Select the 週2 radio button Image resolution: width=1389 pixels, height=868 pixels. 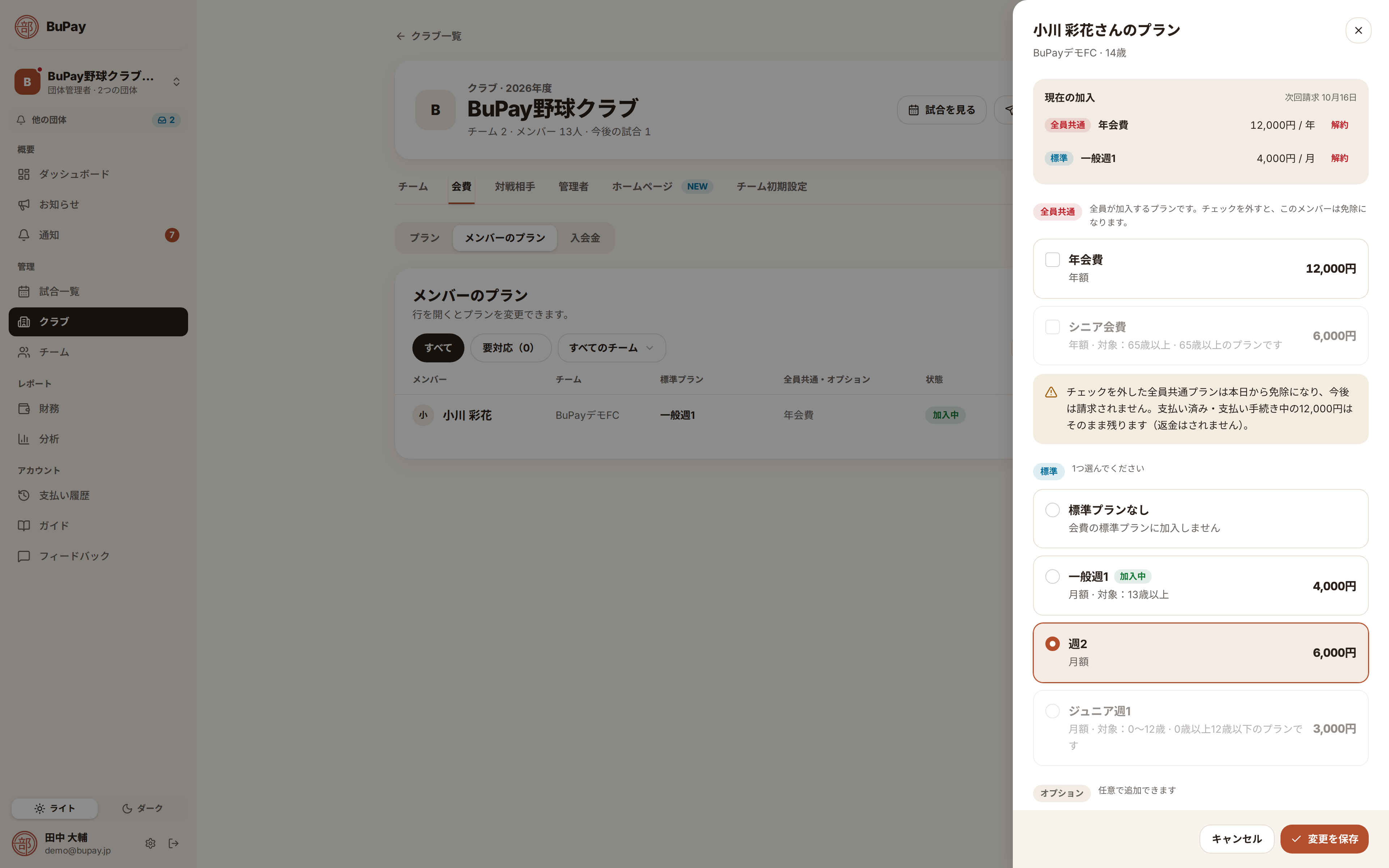click(1052, 644)
